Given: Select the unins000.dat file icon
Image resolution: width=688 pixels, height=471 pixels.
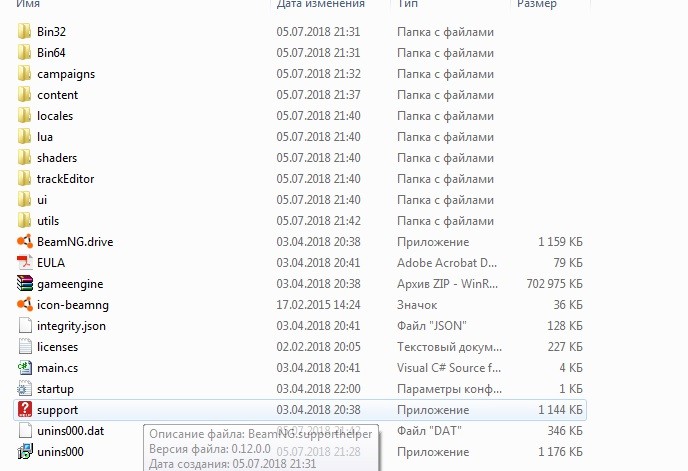Looking at the screenshot, I should pyautogui.click(x=25, y=431).
